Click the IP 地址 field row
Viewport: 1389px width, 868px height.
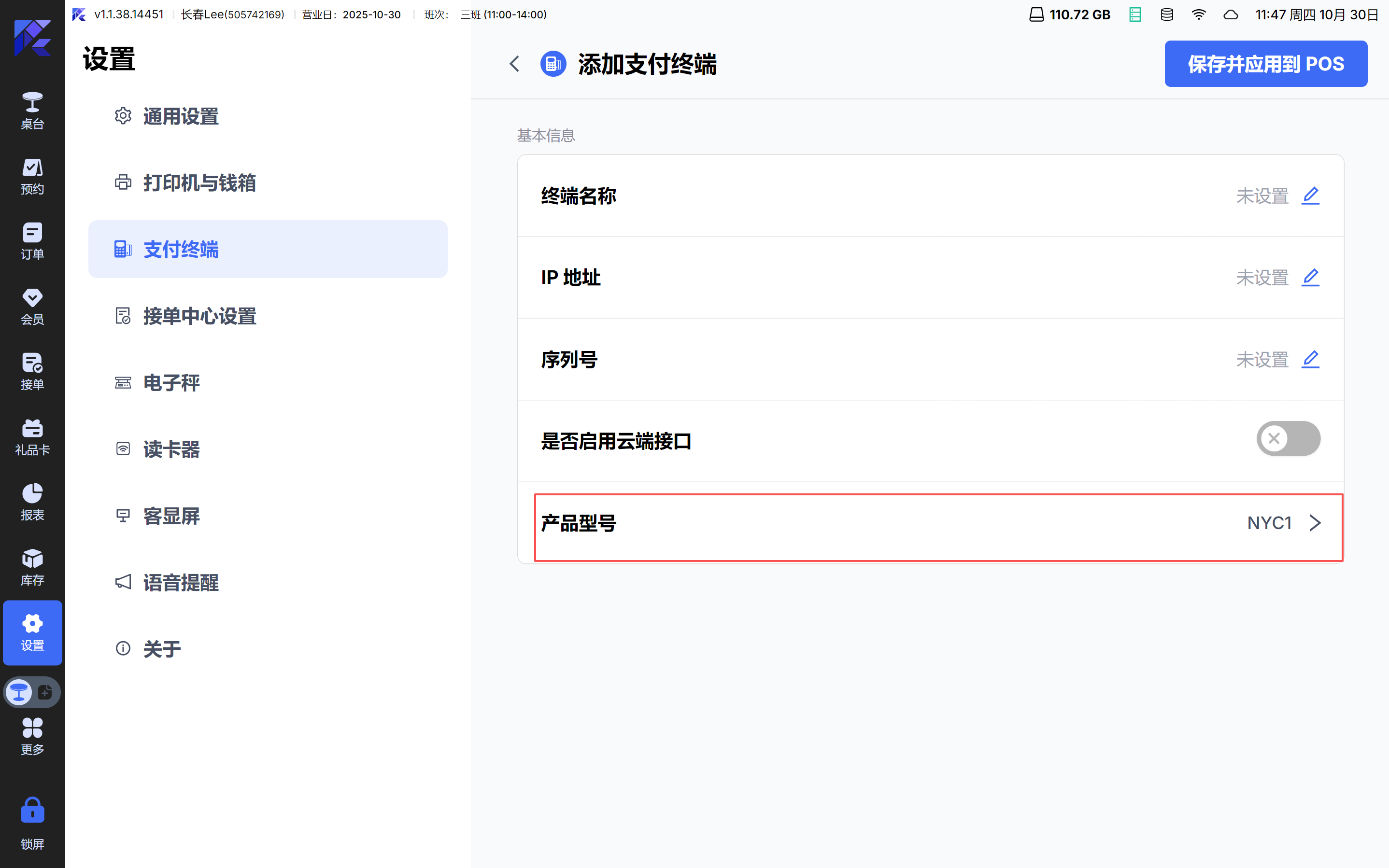click(x=930, y=278)
